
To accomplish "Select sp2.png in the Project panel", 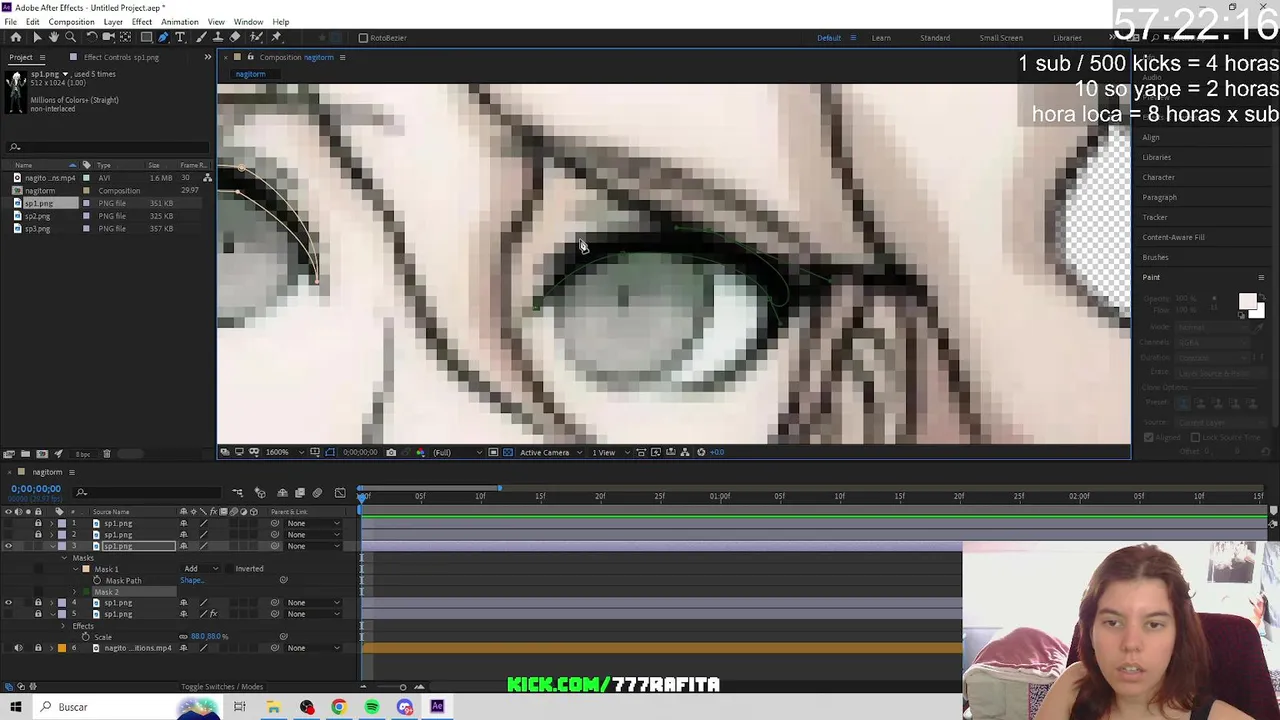I will [x=37, y=216].
